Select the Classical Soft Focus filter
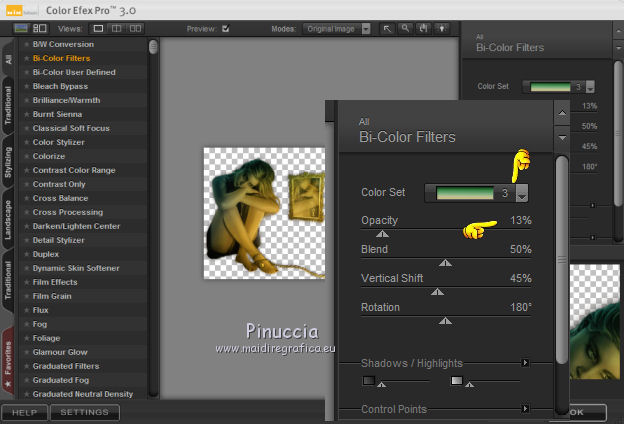The height and width of the screenshot is (424, 624). coord(71,128)
